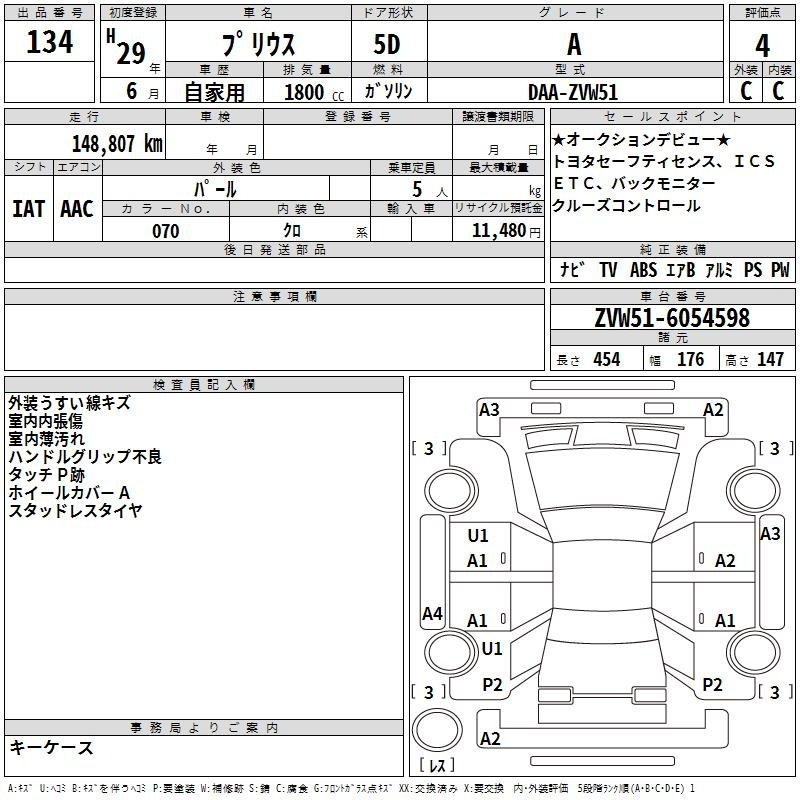Click the car name プリウス

click(x=259, y=44)
